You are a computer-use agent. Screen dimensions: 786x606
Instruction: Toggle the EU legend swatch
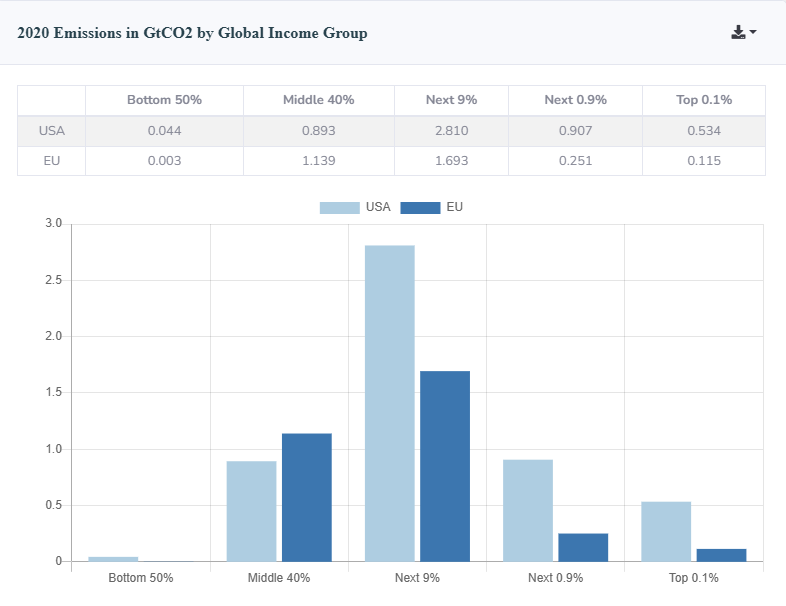[x=420, y=208]
